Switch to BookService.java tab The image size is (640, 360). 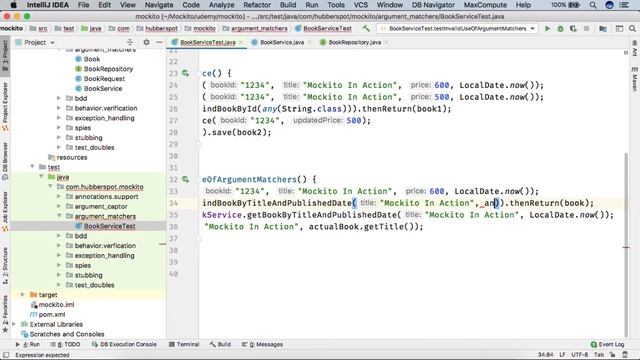[282, 42]
